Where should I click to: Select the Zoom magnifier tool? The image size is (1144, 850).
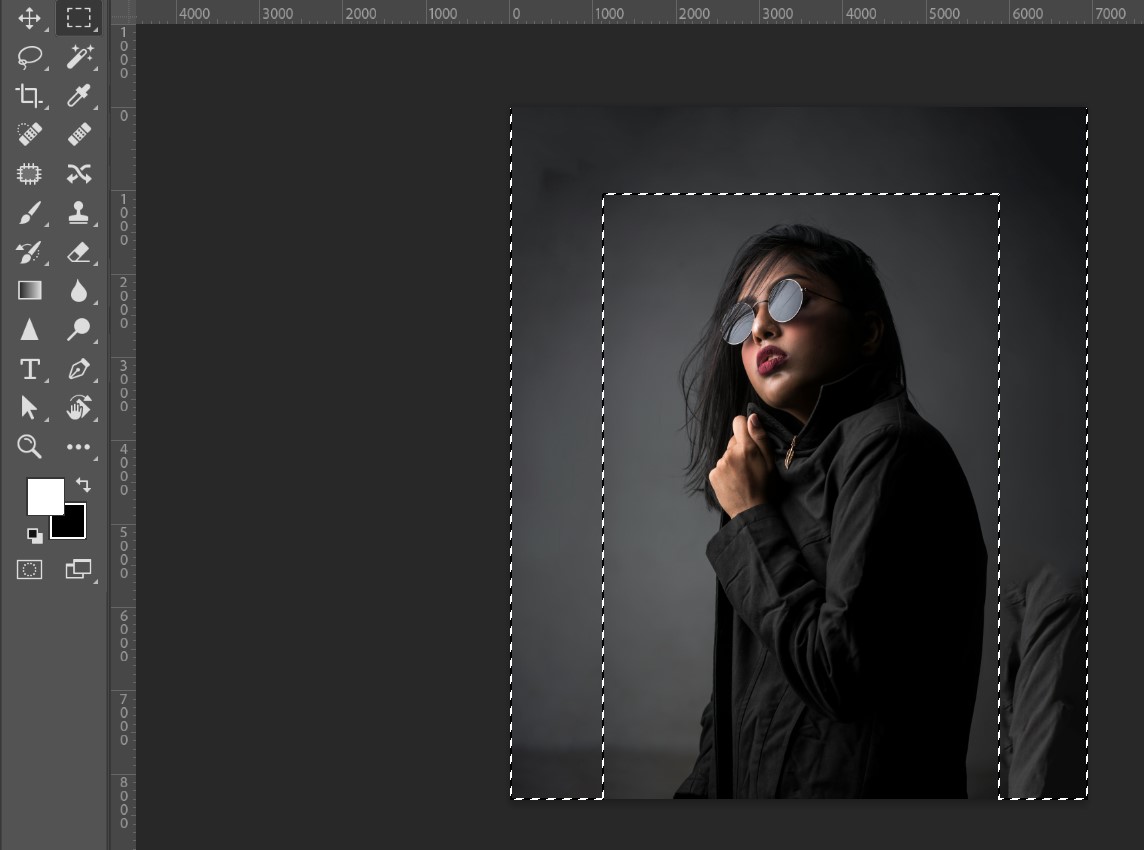(29, 446)
